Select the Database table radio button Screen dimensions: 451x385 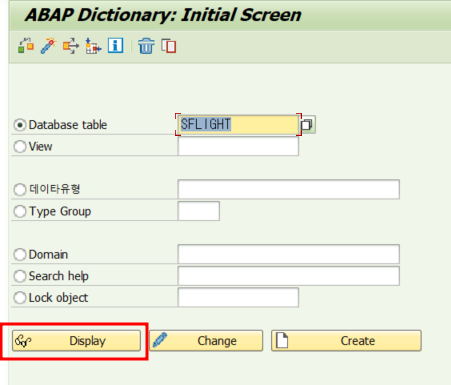(20, 125)
